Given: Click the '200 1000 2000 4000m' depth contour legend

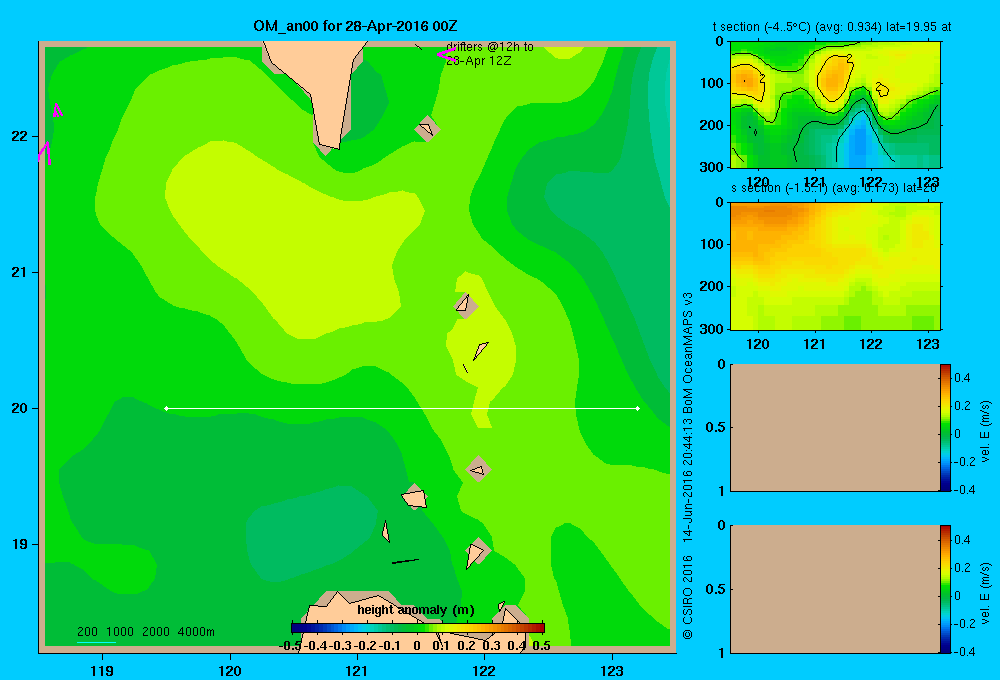Looking at the screenshot, I should click(145, 632).
